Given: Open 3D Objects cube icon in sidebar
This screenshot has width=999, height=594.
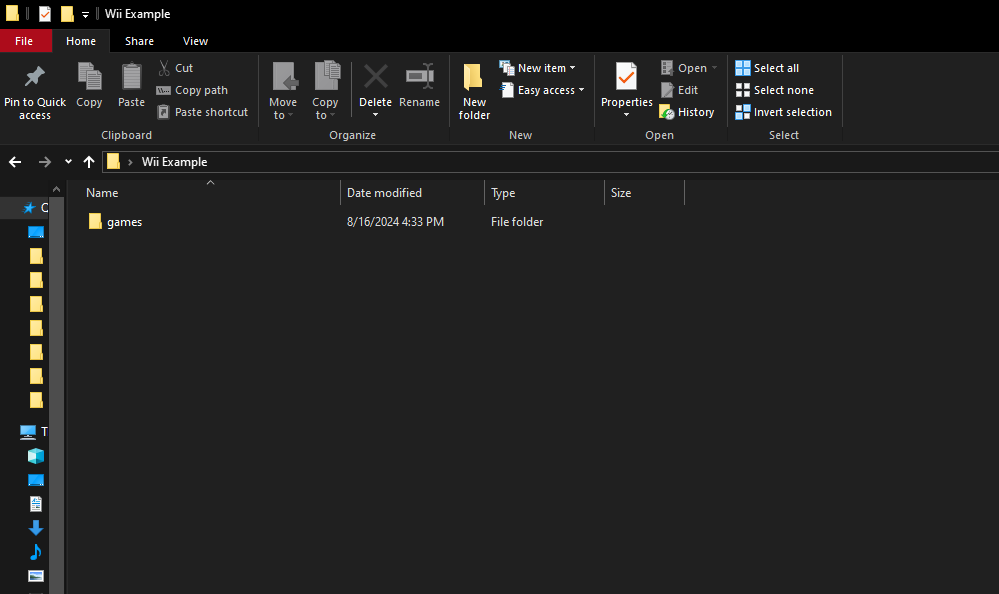Looking at the screenshot, I should coord(36,456).
